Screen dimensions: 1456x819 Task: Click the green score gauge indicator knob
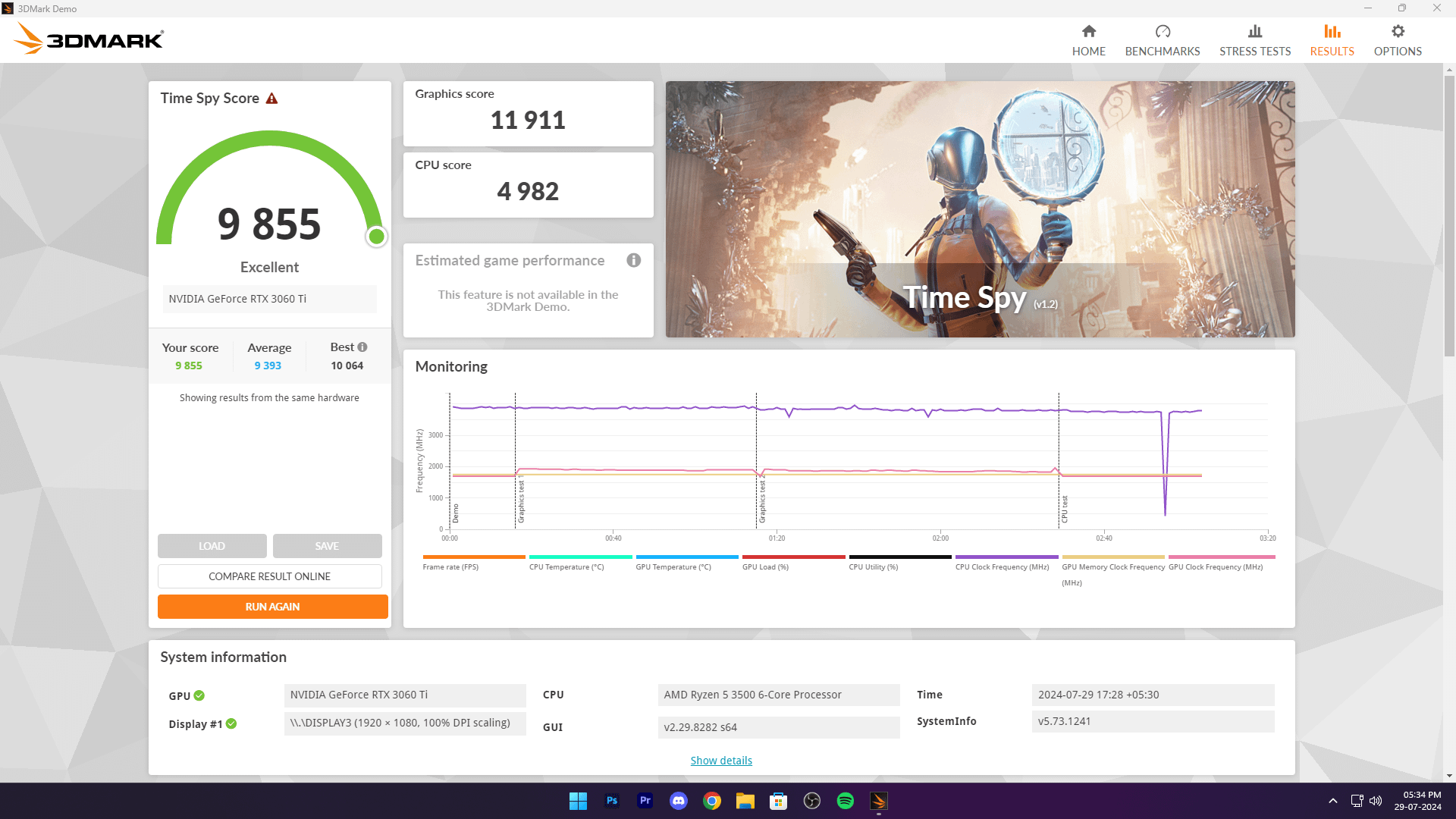[x=376, y=237]
